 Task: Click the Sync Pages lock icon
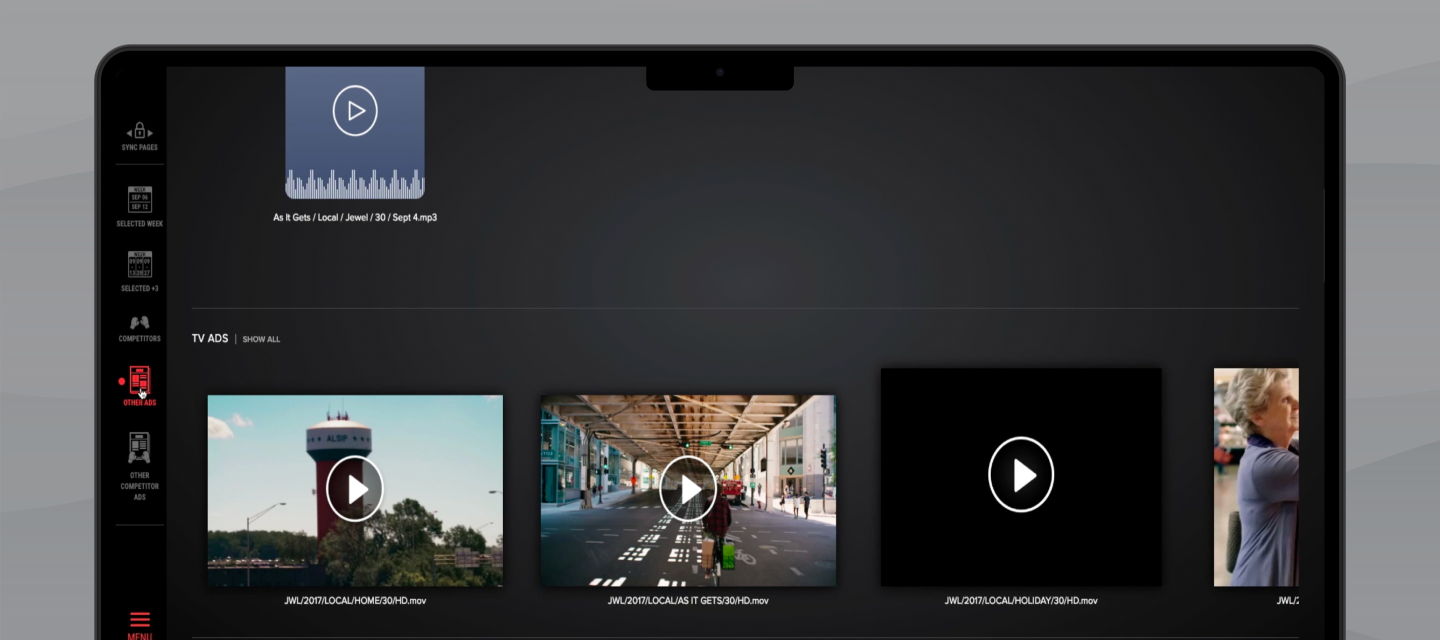140,131
